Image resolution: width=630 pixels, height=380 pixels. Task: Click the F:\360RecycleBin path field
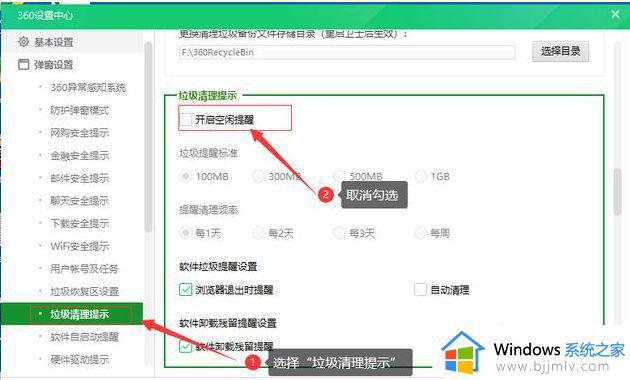pyautogui.click(x=347, y=52)
